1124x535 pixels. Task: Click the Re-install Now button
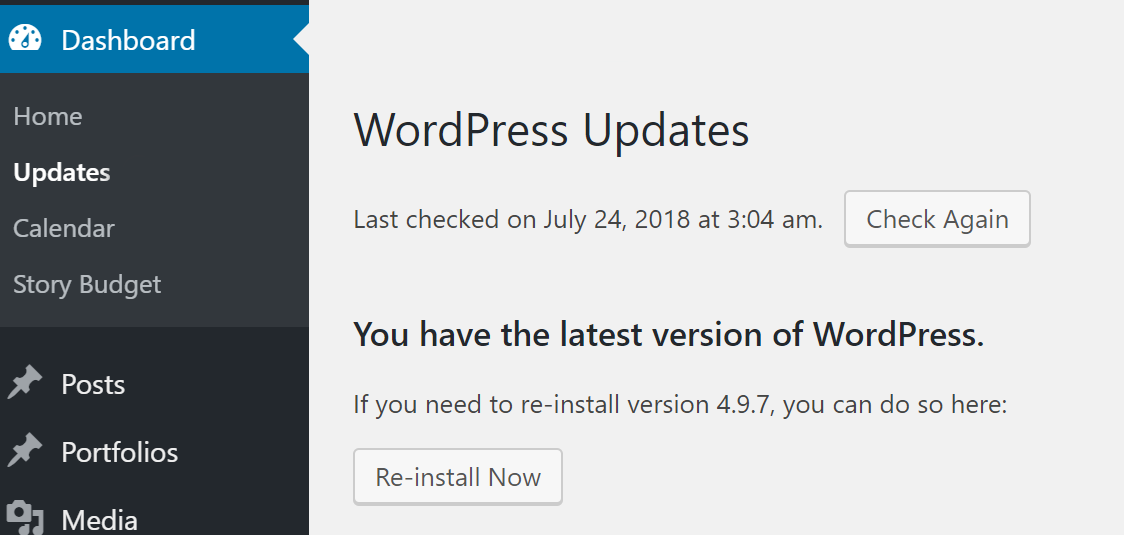tap(458, 477)
